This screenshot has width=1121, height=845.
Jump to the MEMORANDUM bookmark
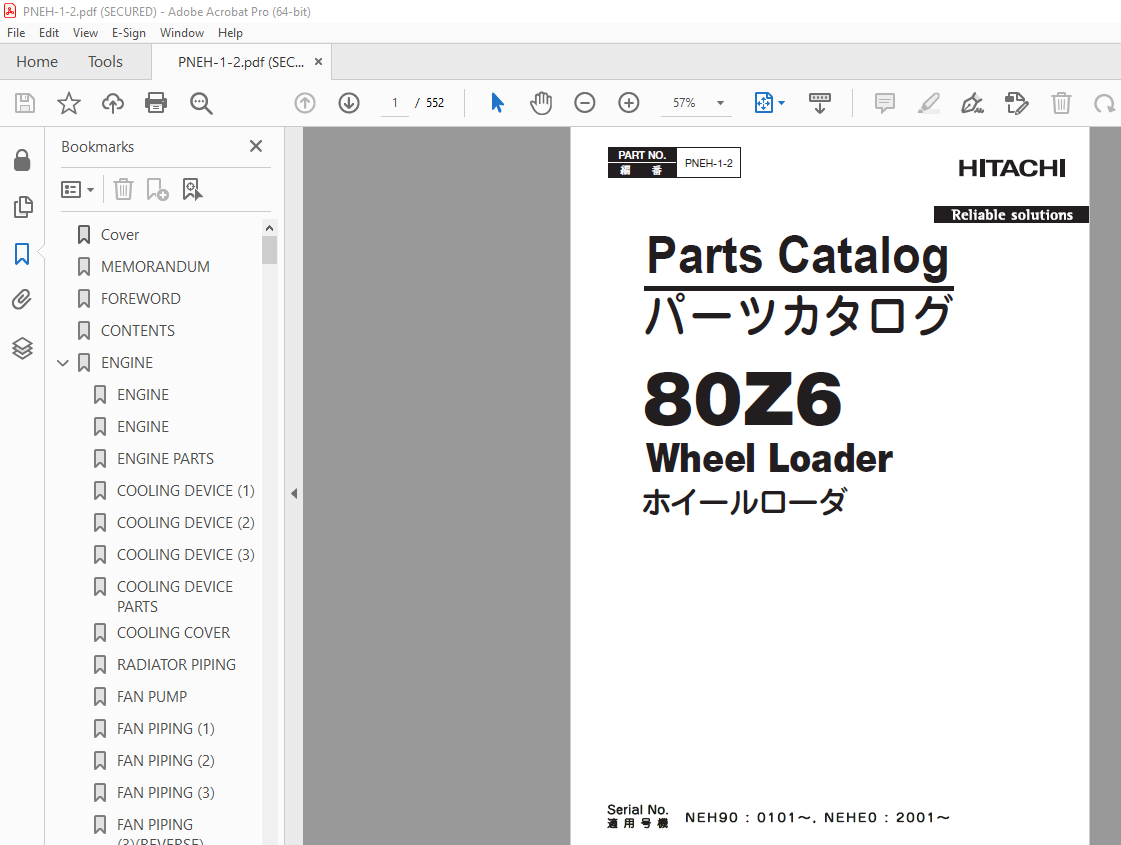155,267
